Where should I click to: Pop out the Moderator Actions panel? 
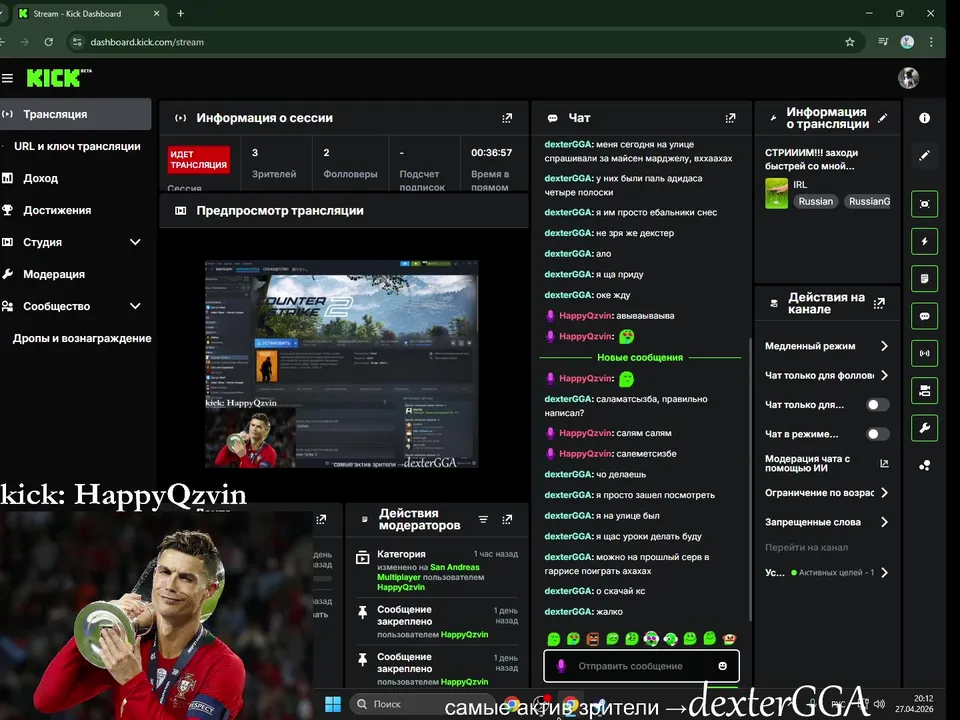507,519
